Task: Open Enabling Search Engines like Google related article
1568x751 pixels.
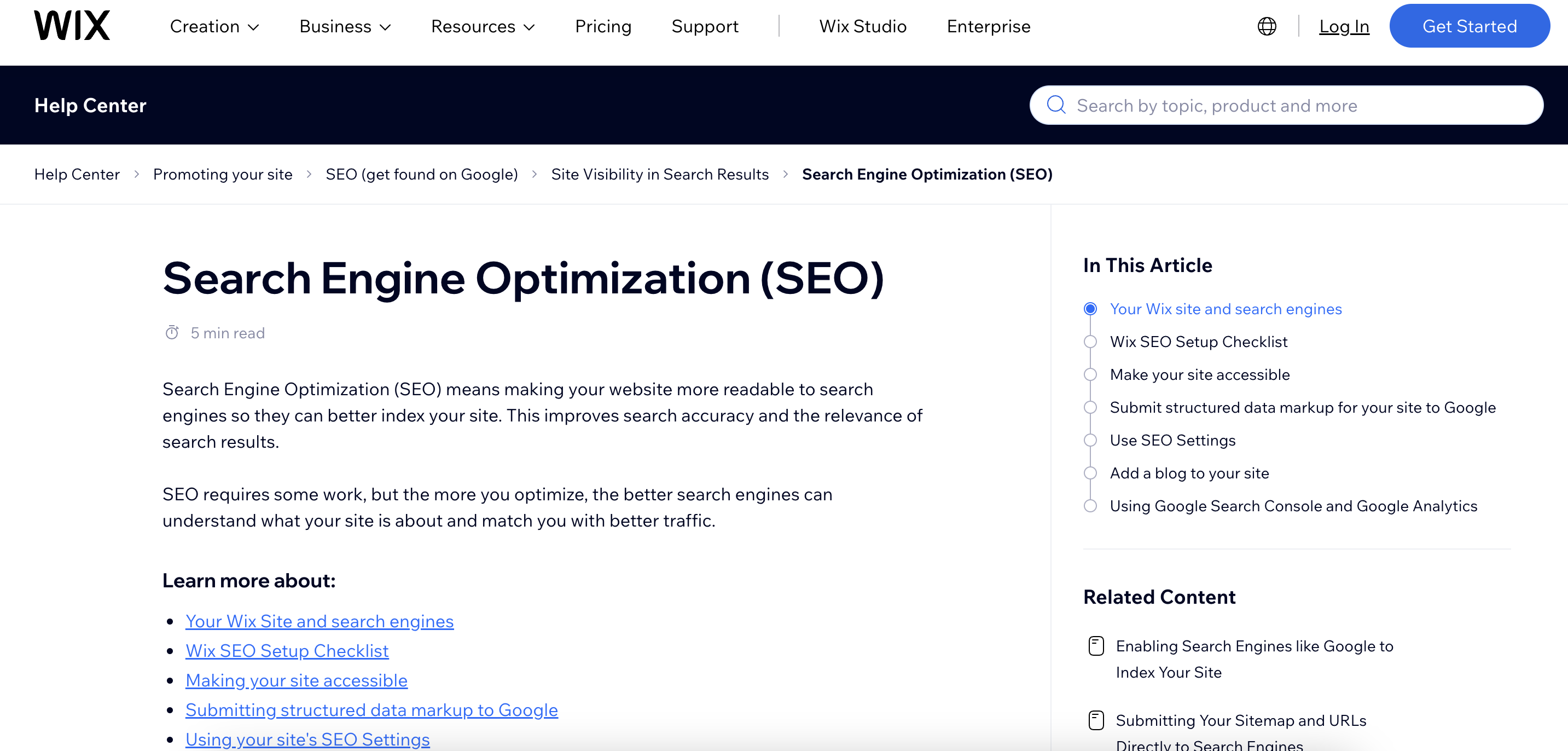Action: pos(1255,659)
